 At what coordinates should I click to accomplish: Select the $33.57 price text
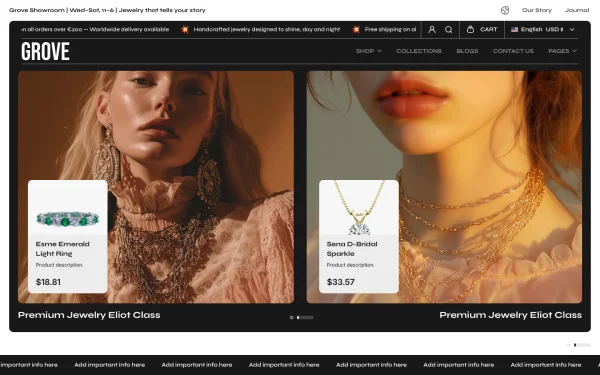(x=340, y=282)
